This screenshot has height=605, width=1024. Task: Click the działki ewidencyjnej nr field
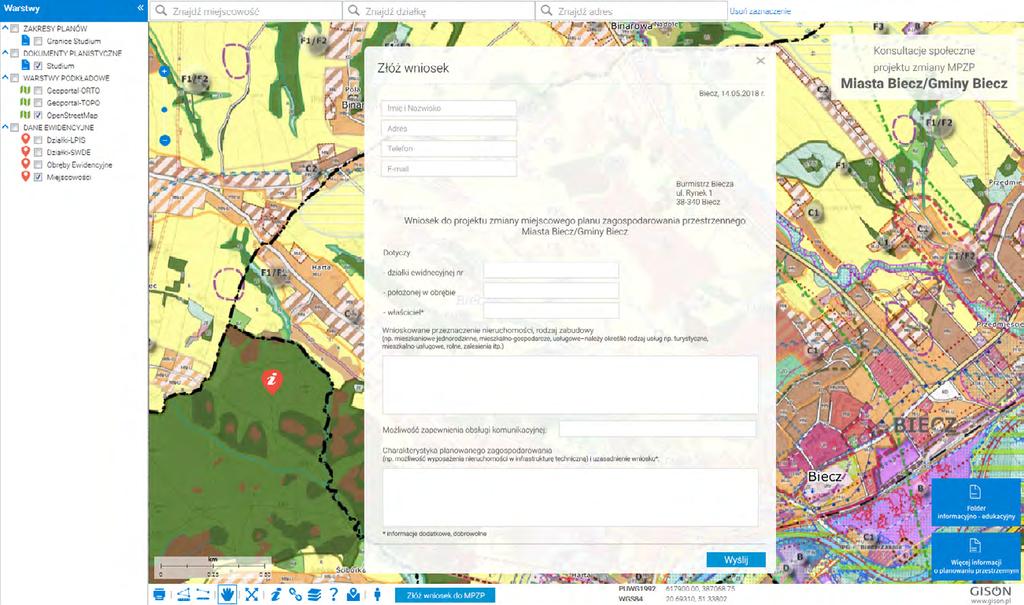(x=551, y=271)
